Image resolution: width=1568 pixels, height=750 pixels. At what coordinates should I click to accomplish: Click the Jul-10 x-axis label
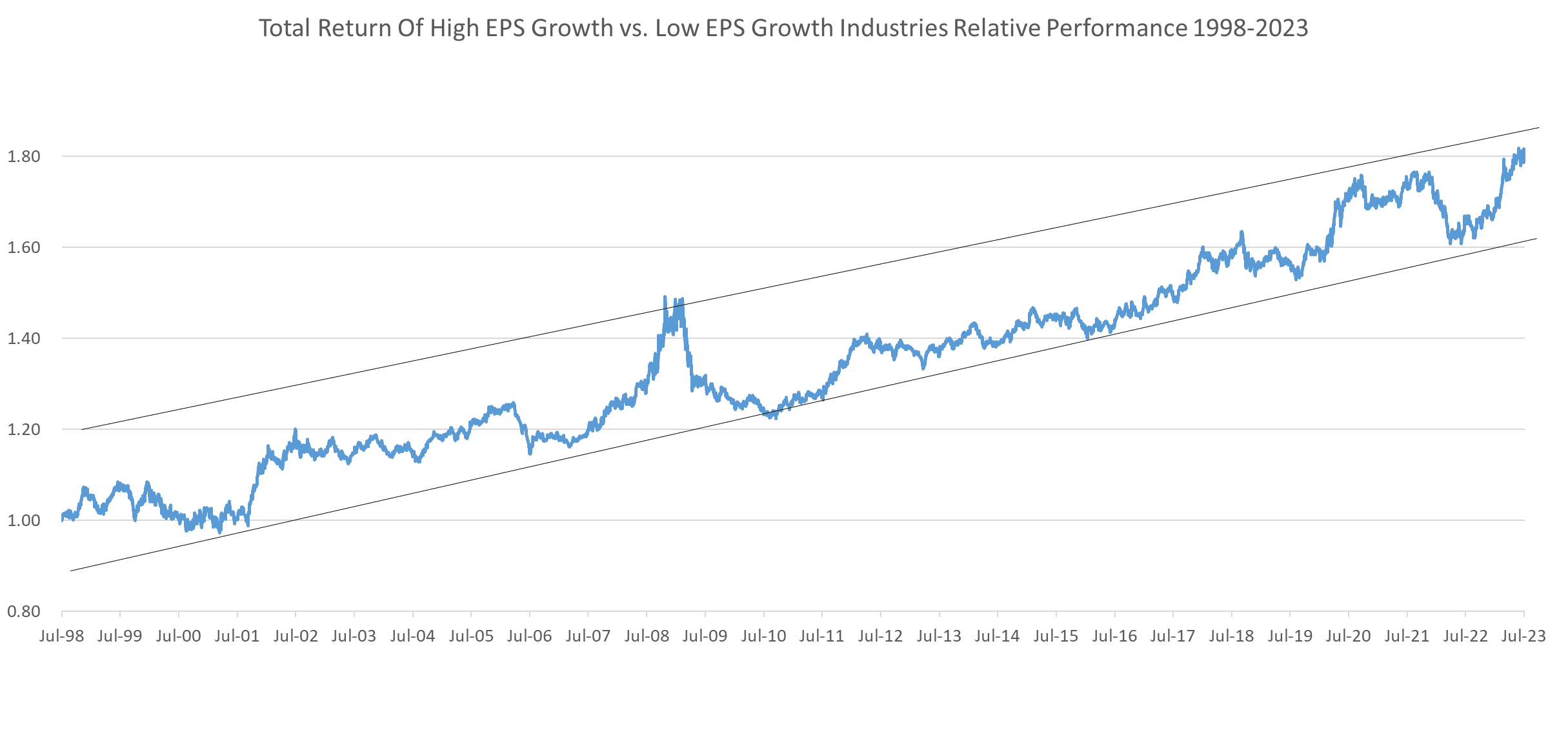[763, 636]
